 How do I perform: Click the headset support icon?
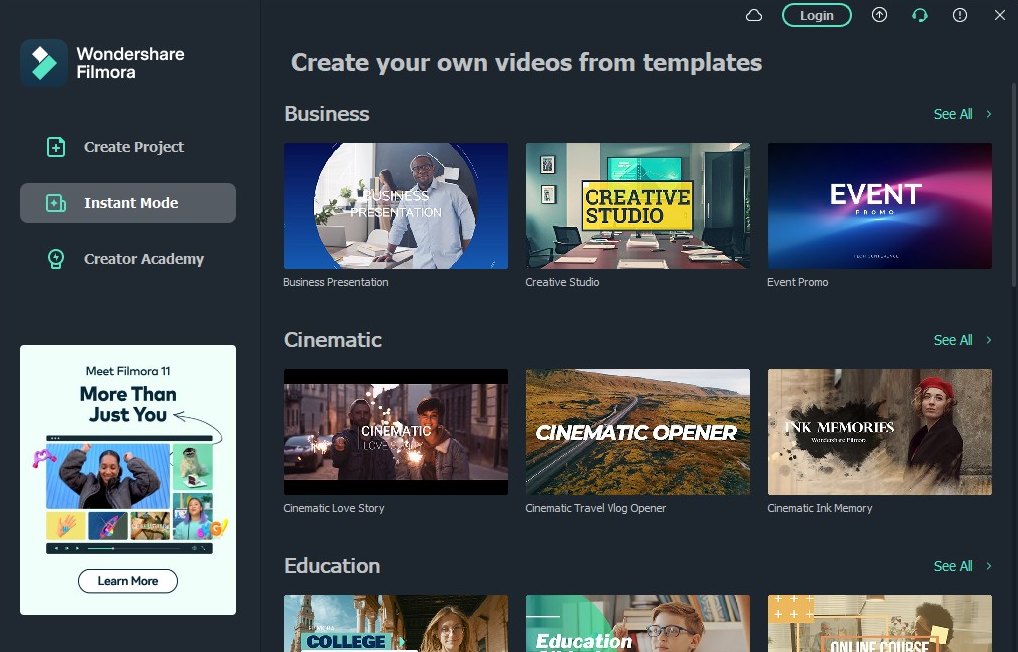tap(919, 15)
